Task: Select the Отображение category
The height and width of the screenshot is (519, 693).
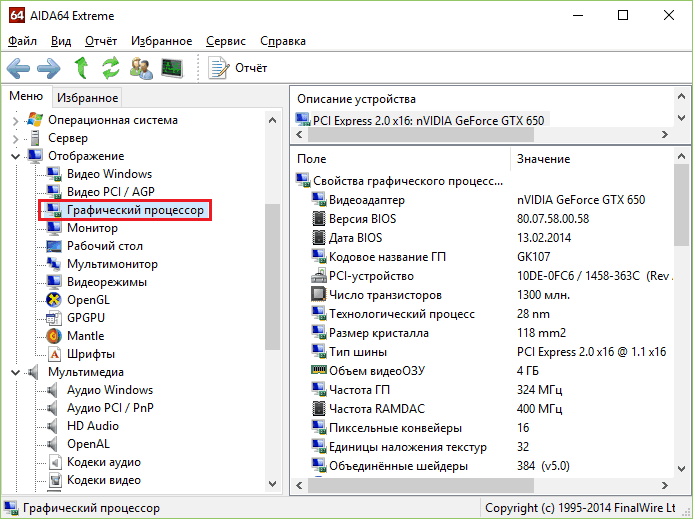Action: point(86,156)
